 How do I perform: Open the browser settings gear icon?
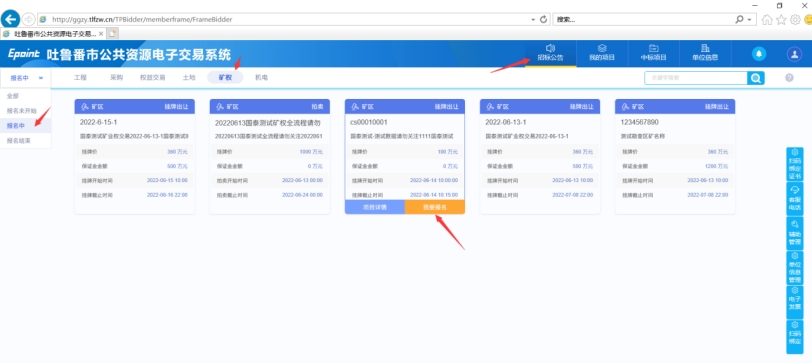pos(795,20)
